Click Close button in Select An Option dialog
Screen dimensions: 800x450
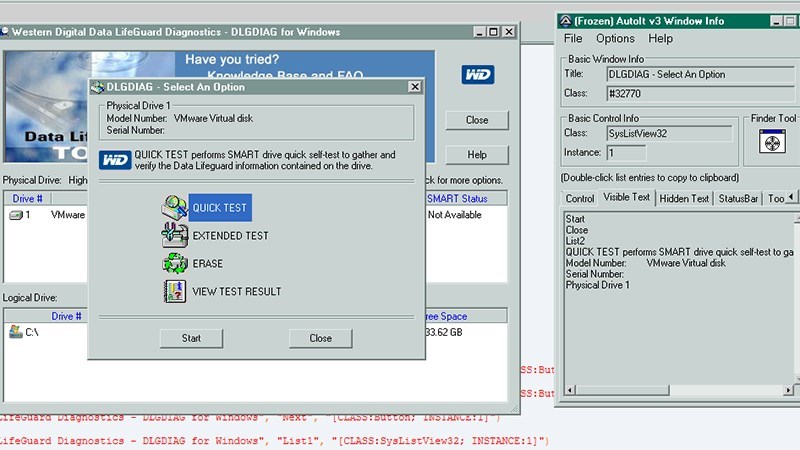pos(320,338)
